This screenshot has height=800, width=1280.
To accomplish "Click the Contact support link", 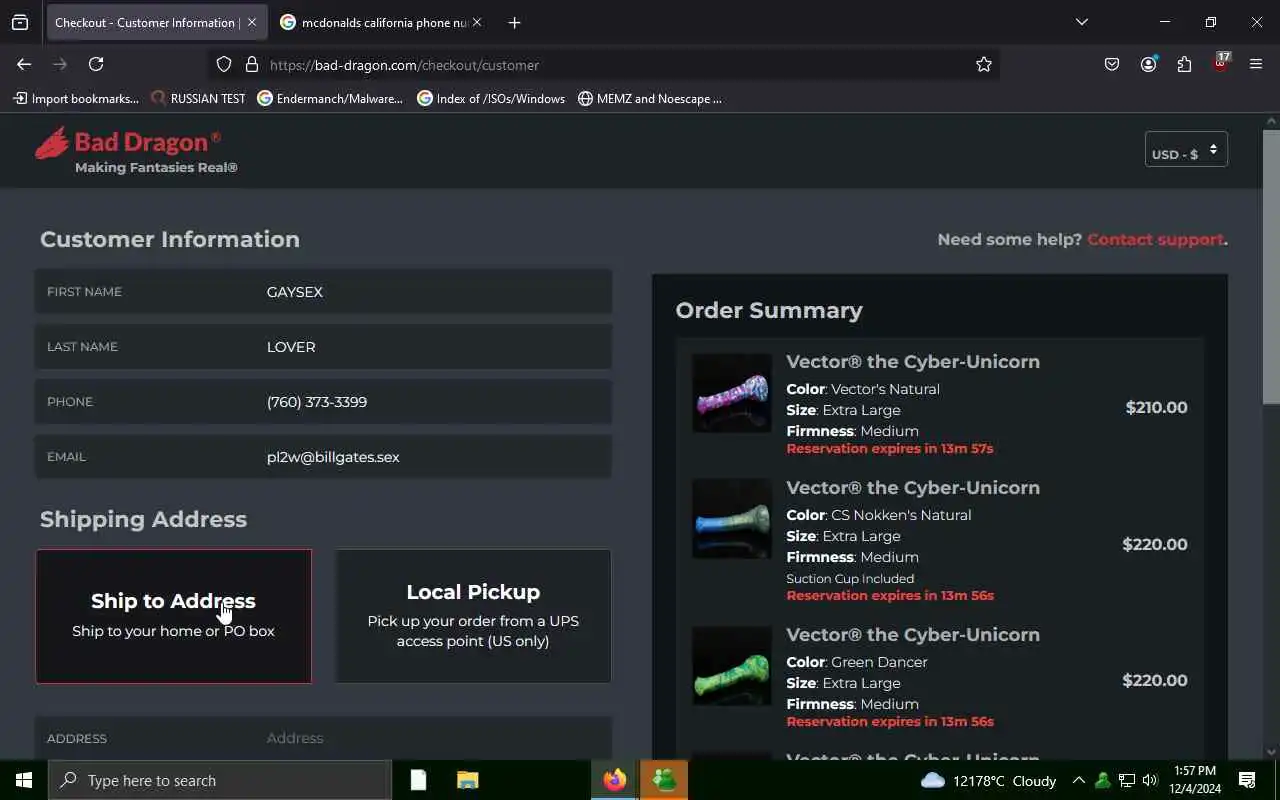I will coord(1155,239).
